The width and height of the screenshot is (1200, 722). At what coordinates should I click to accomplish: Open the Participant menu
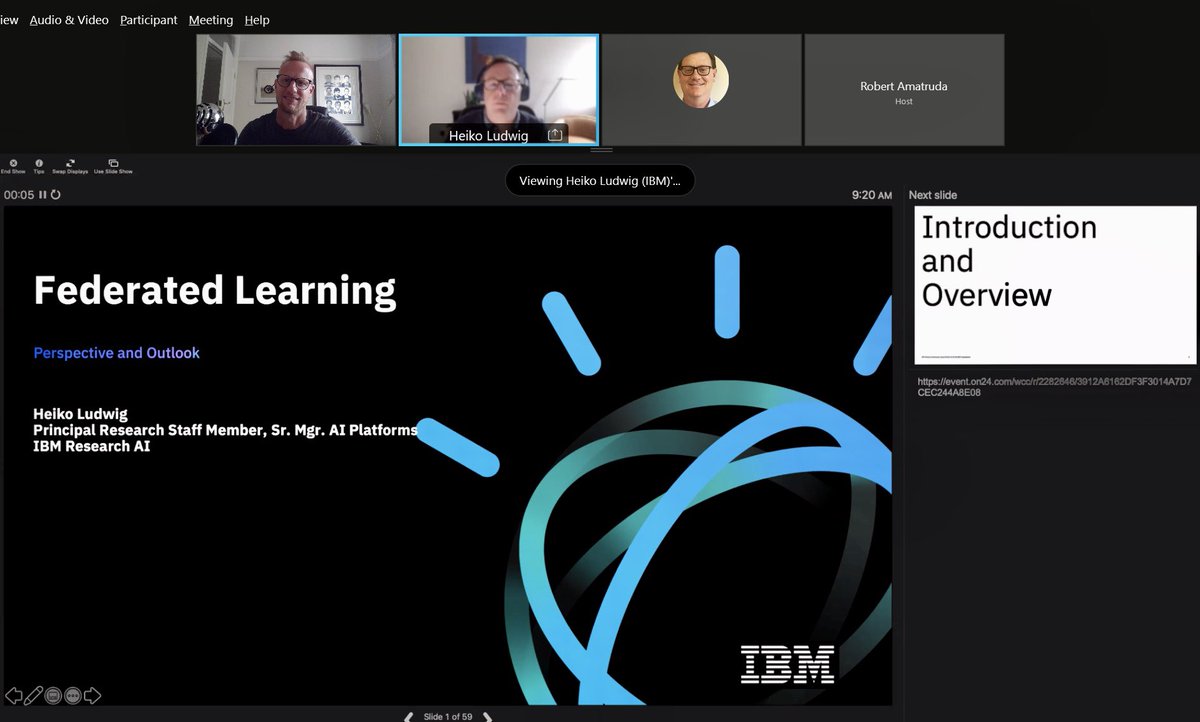pos(149,20)
